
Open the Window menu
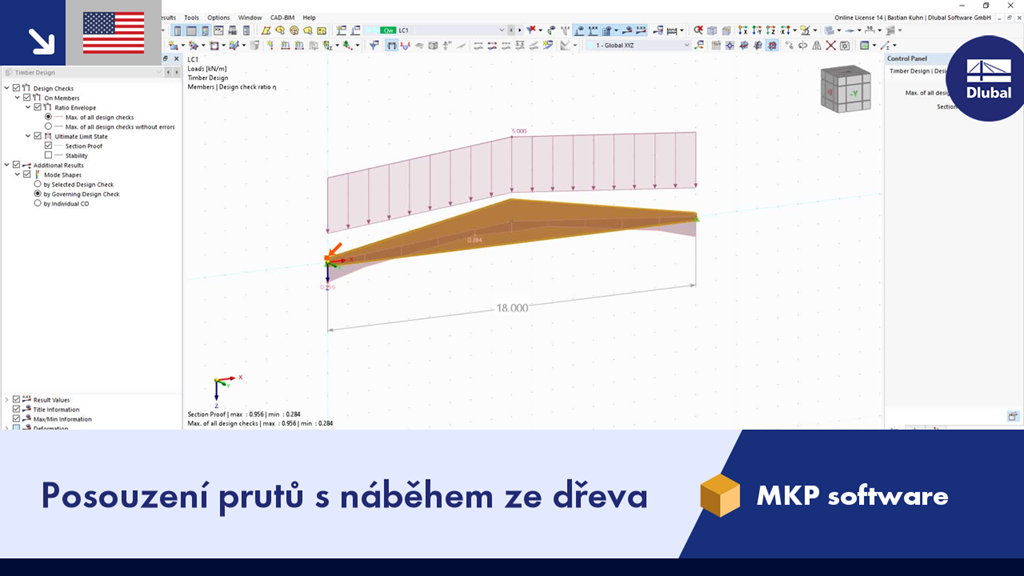[249, 18]
